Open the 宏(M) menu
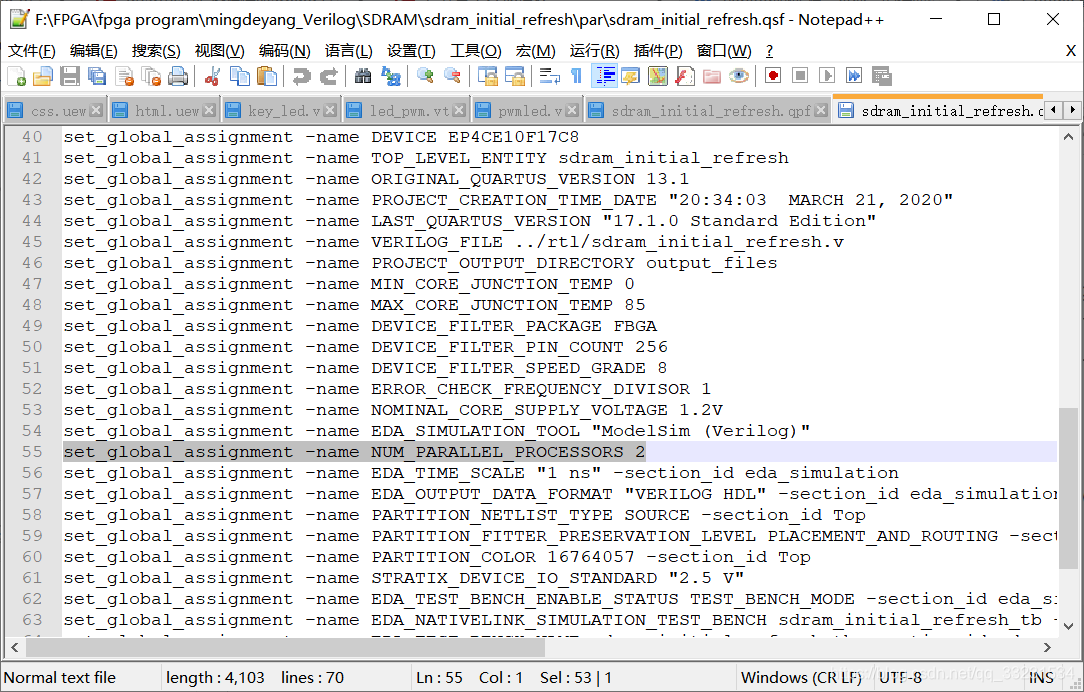The height and width of the screenshot is (692, 1084). tap(534, 50)
